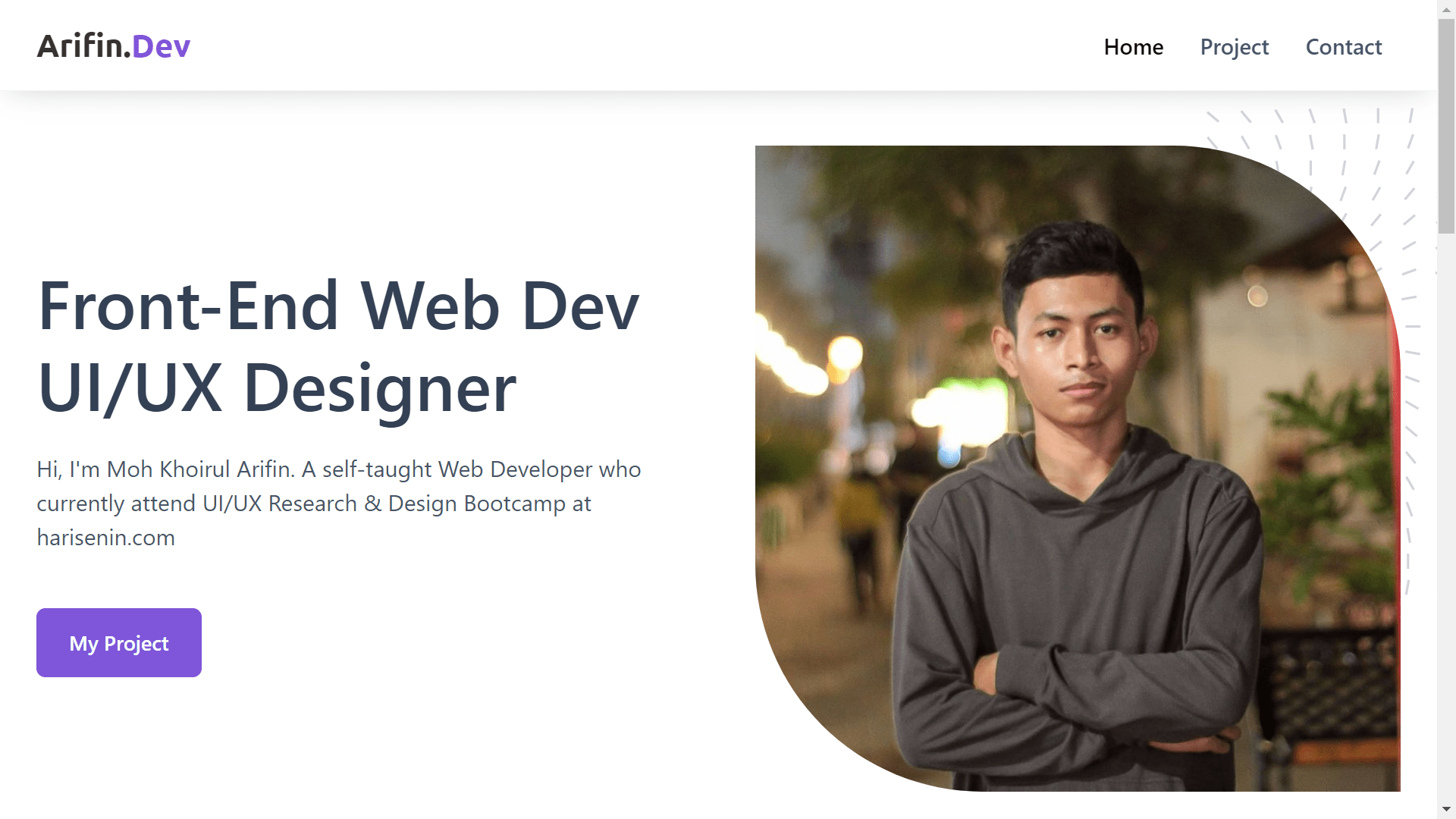Click the scrollbar up arrow

coord(1446,9)
